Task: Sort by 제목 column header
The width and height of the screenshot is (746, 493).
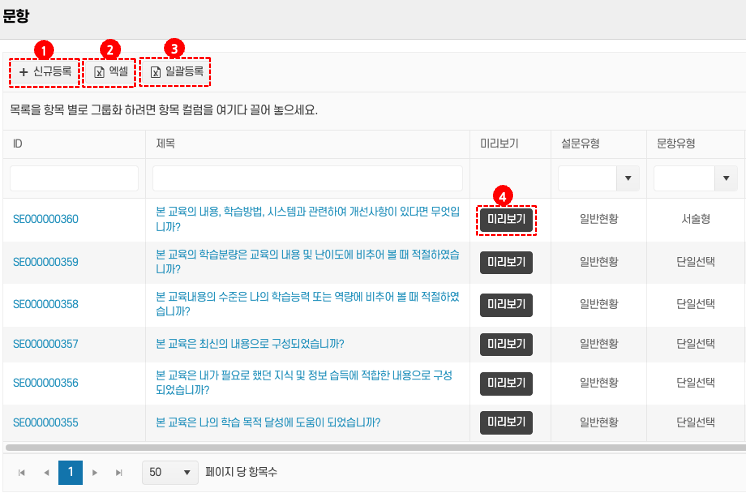Action: [166, 144]
